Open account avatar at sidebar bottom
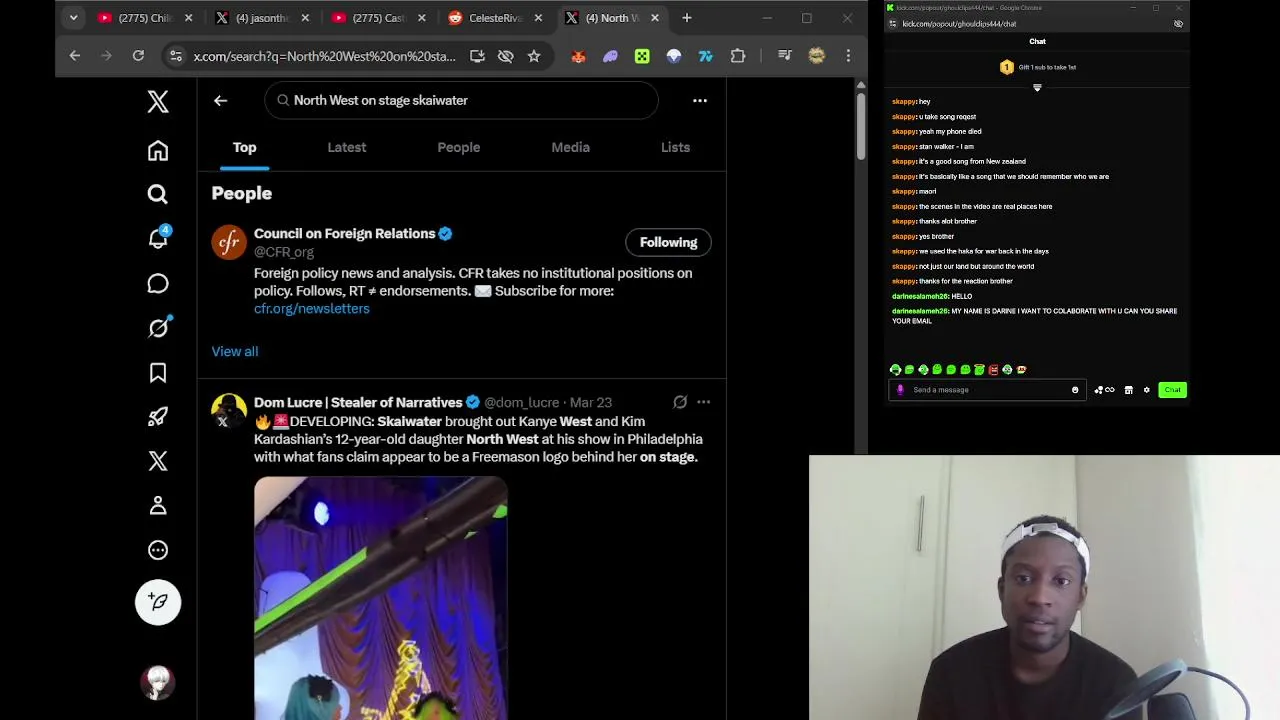 pyautogui.click(x=158, y=682)
